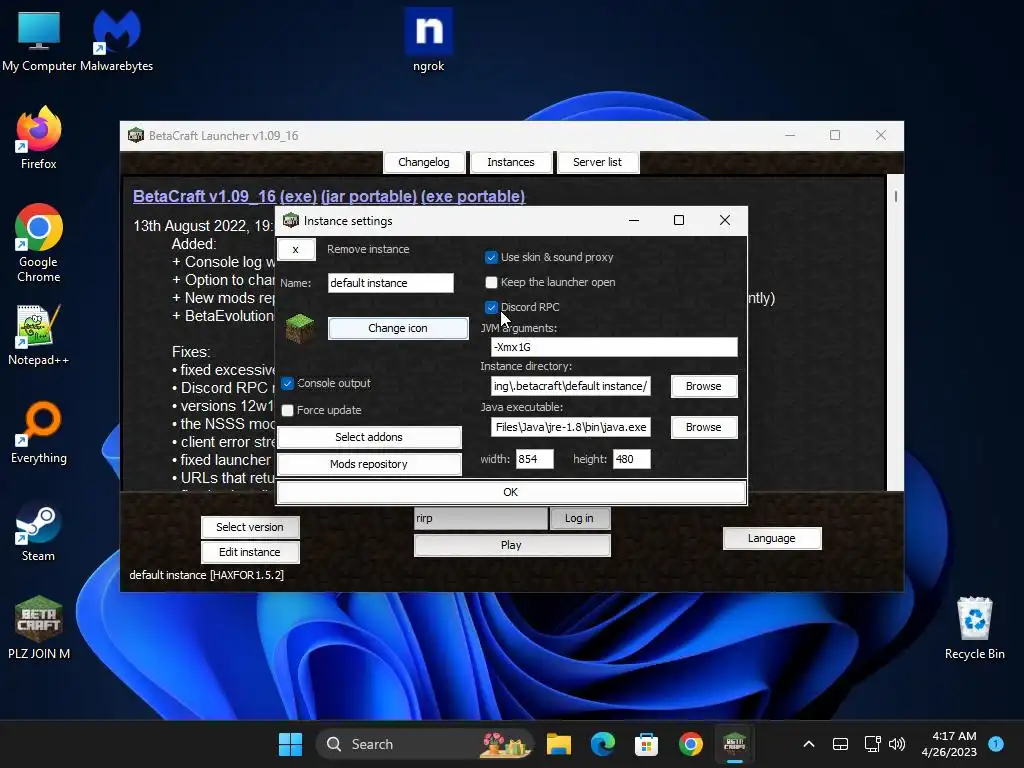1024x768 pixels.
Task: Open Select addons
Action: 369,437
